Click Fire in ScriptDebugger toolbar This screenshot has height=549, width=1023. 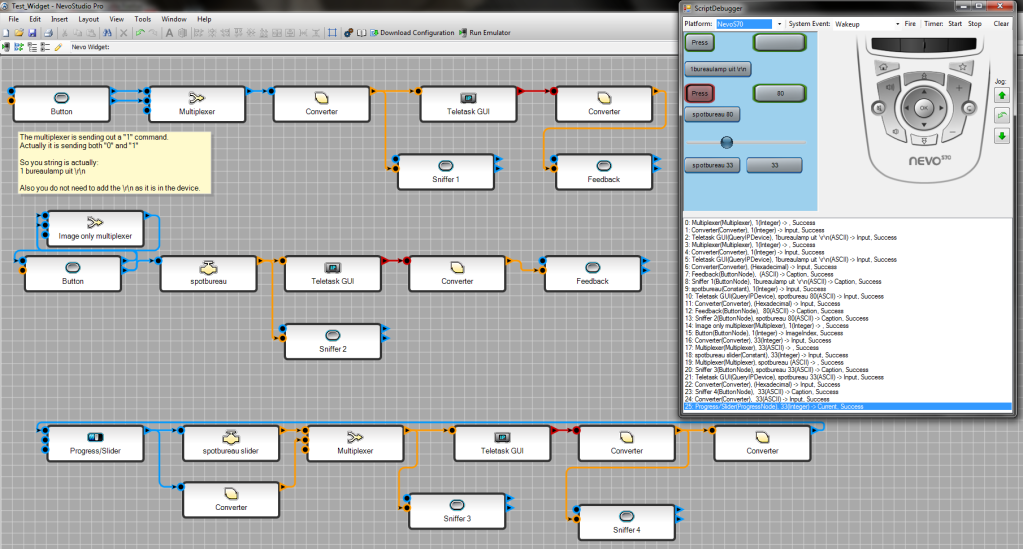pyautogui.click(x=910, y=24)
